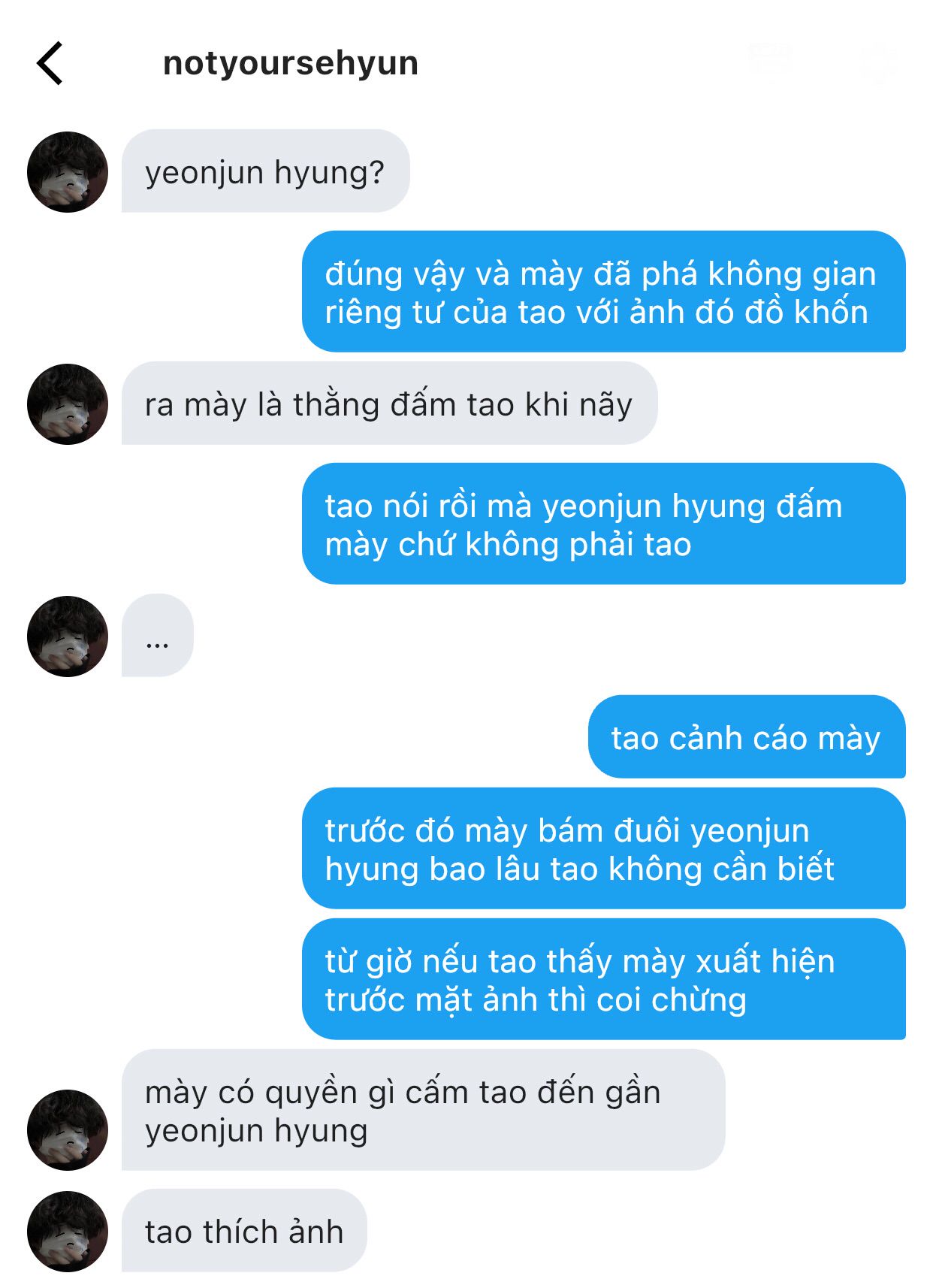Select the "mày có quyền gì cấm tao" bubble
This screenshot has width=933, height=1288.
pyautogui.click(x=423, y=1110)
